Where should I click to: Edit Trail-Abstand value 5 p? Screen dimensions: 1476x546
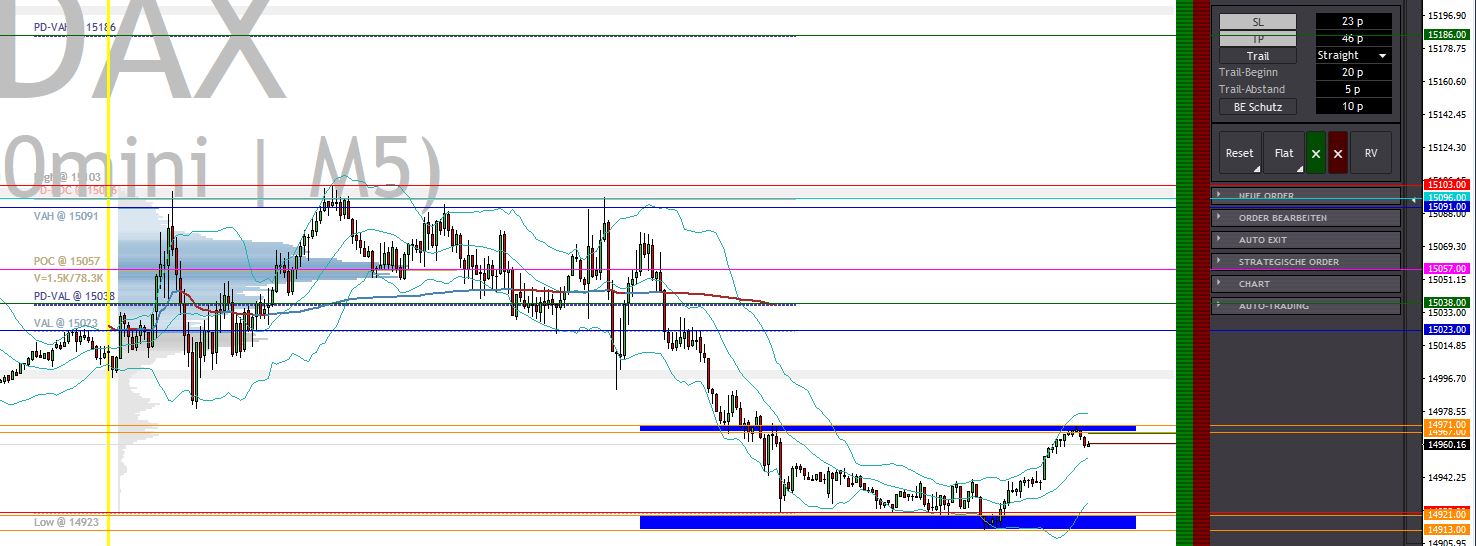[1353, 89]
